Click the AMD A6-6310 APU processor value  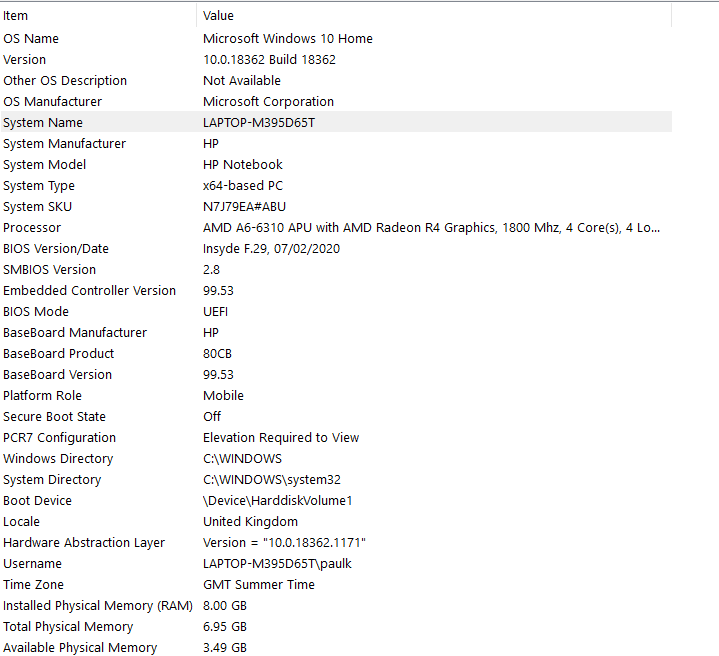click(431, 227)
